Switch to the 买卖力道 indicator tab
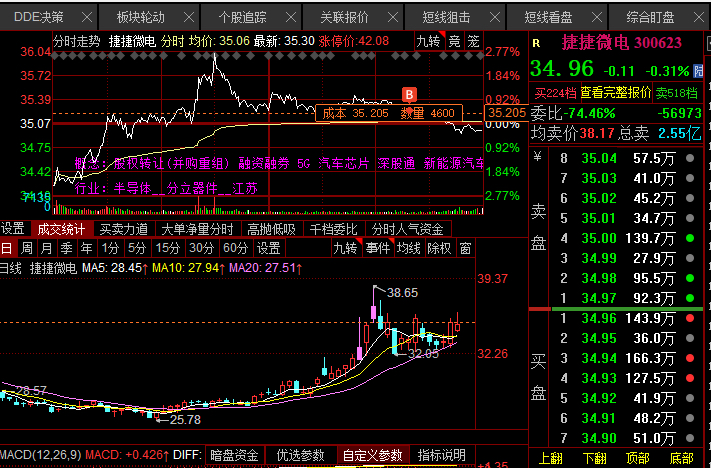 click(124, 229)
